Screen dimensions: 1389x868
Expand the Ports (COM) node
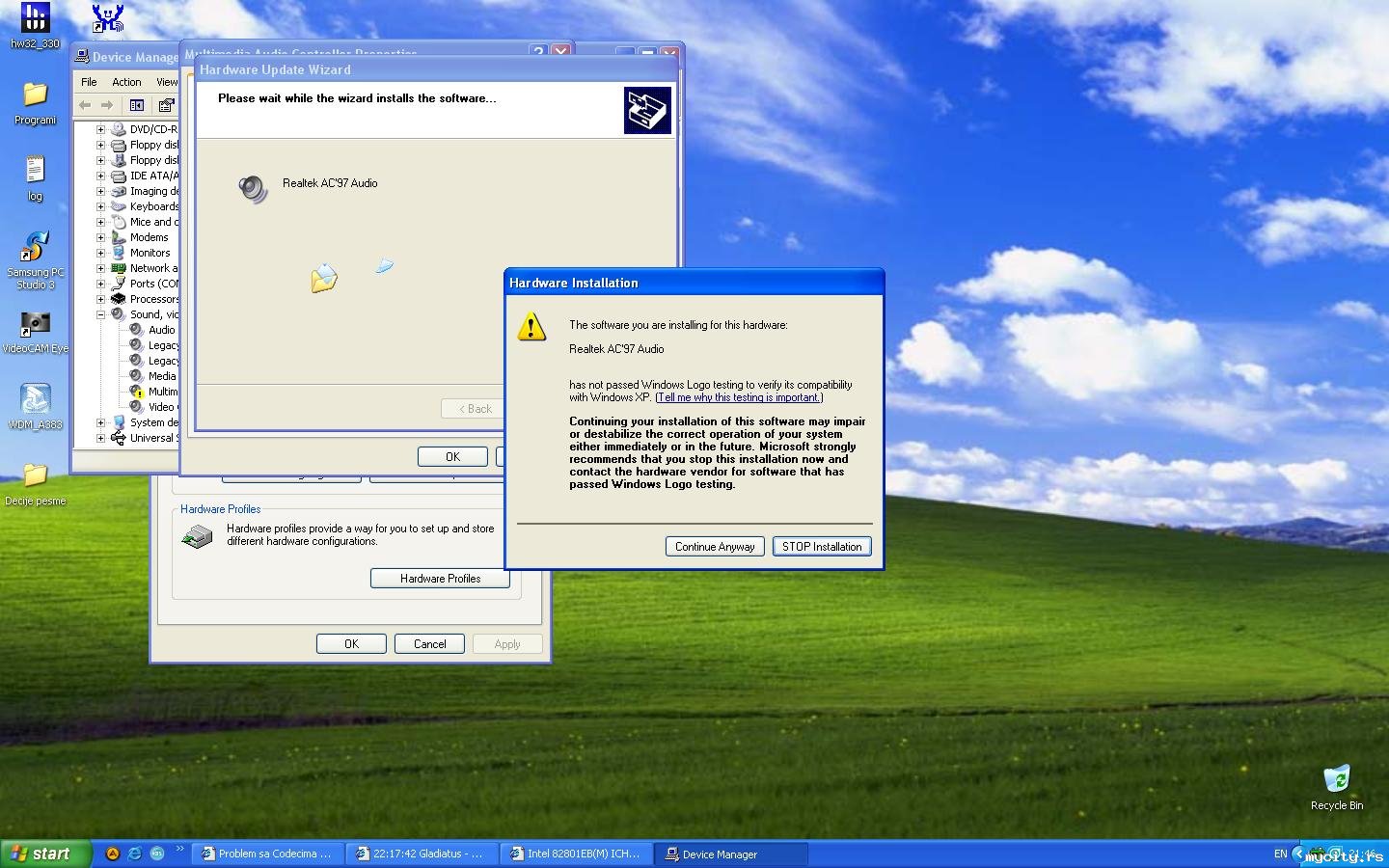100,284
